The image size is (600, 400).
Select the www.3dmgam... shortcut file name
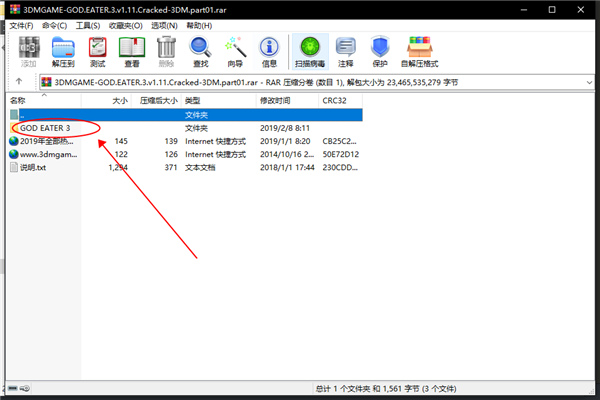click(x=49, y=154)
